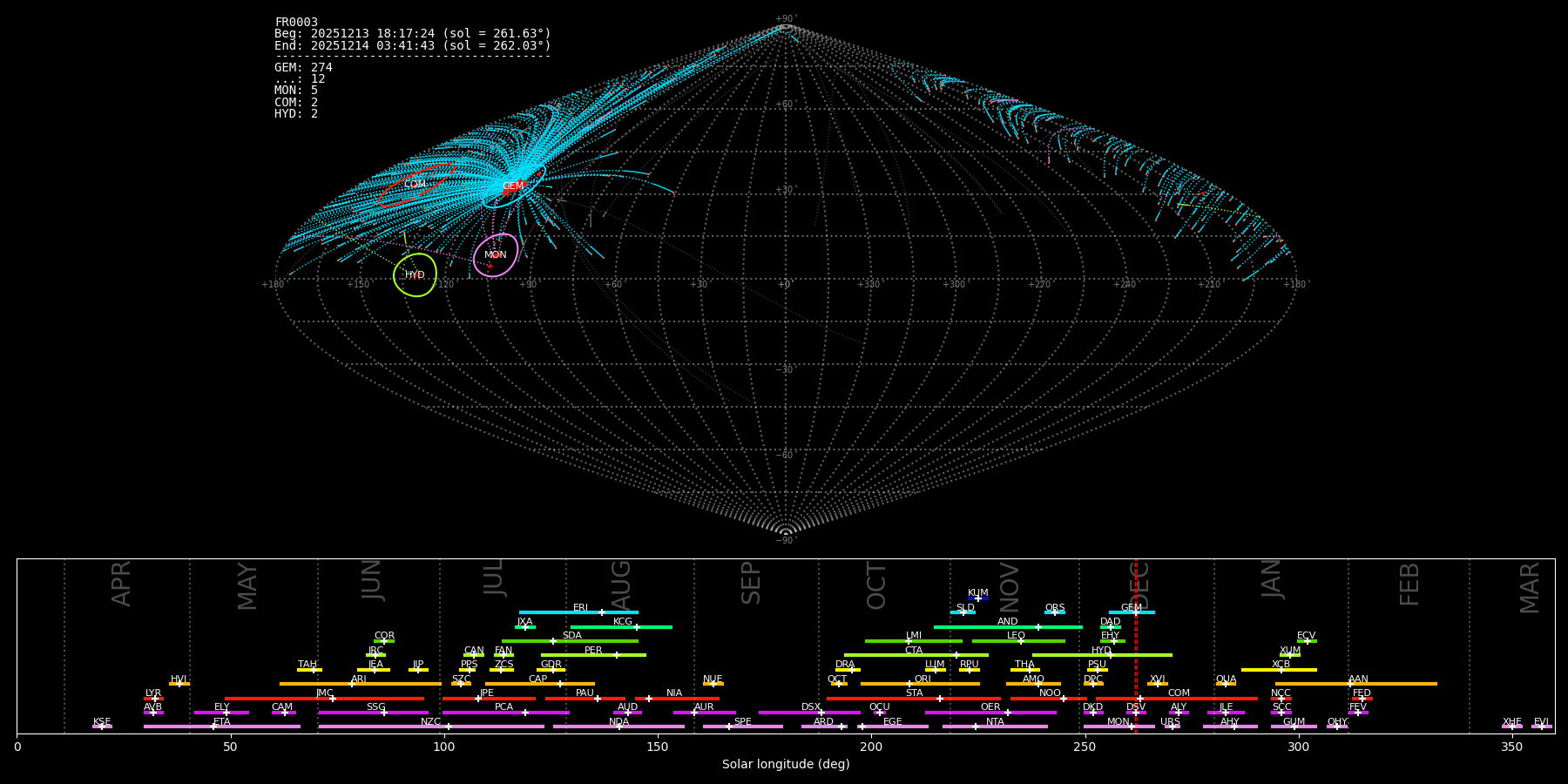
Task: Click the DEC month label in the timeline
Action: coord(1139,586)
